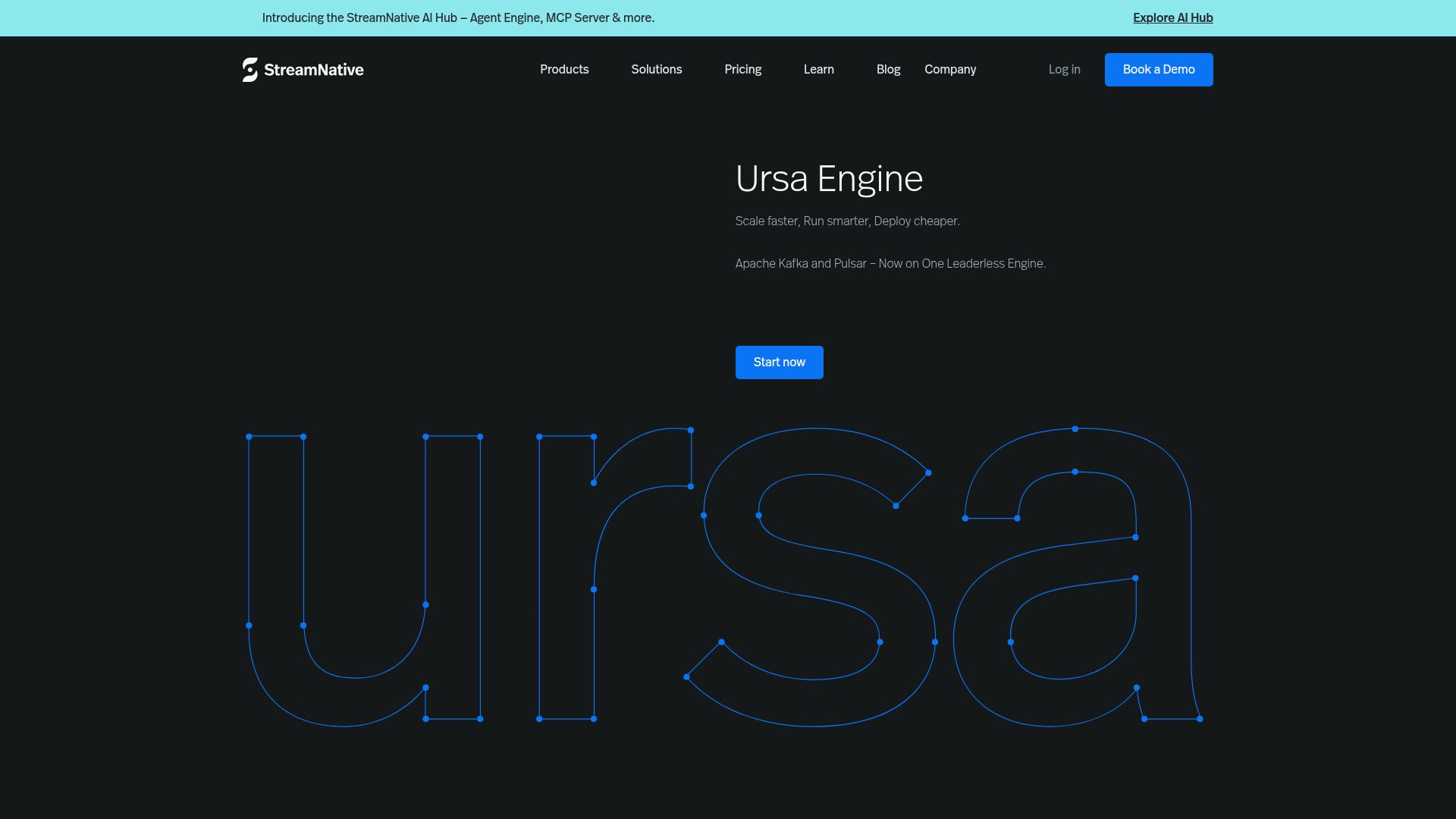This screenshot has height=819, width=1456.
Task: Open the Learn menu
Action: pyautogui.click(x=819, y=70)
